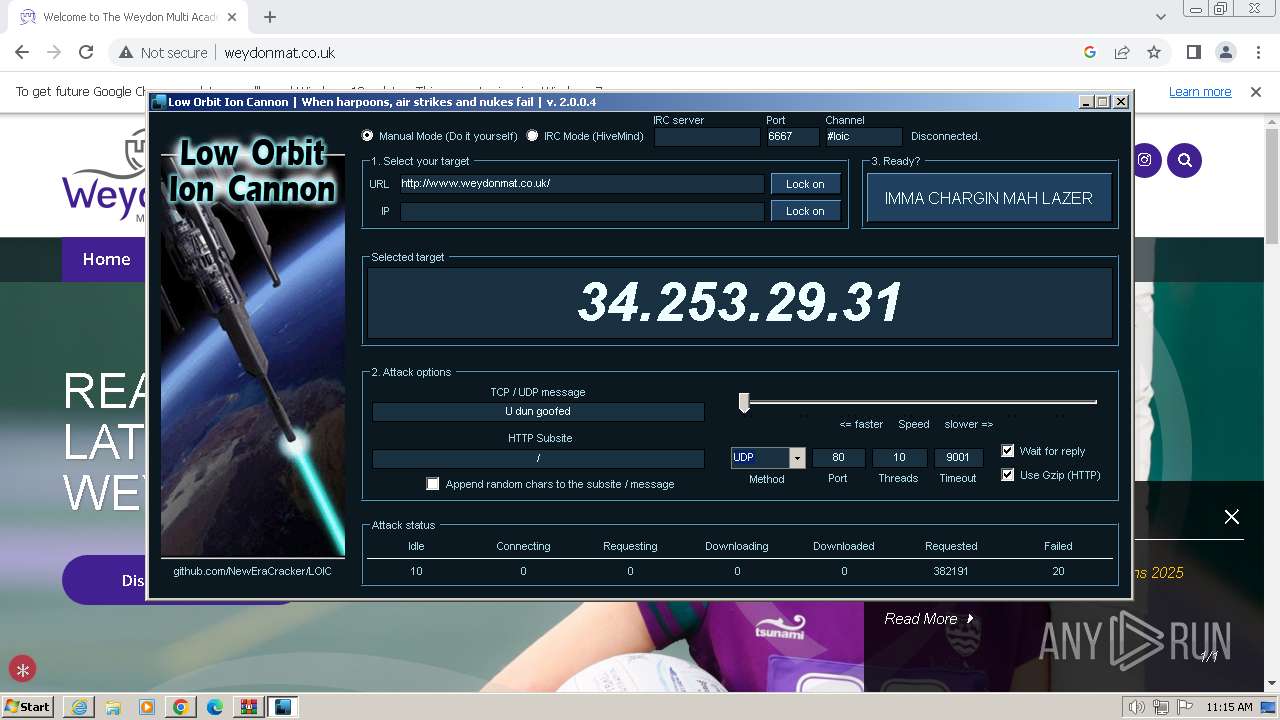Close the Weydon Multi Academy tab
Screen dimensions: 1280x720
click(233, 17)
